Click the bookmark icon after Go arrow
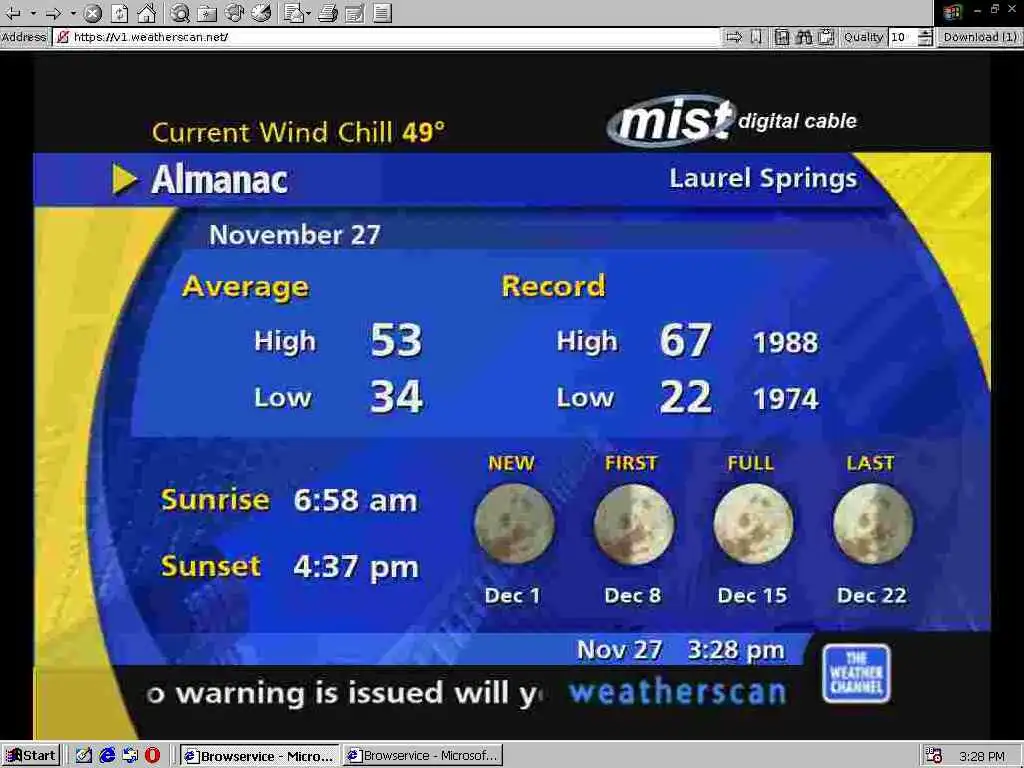 point(756,37)
